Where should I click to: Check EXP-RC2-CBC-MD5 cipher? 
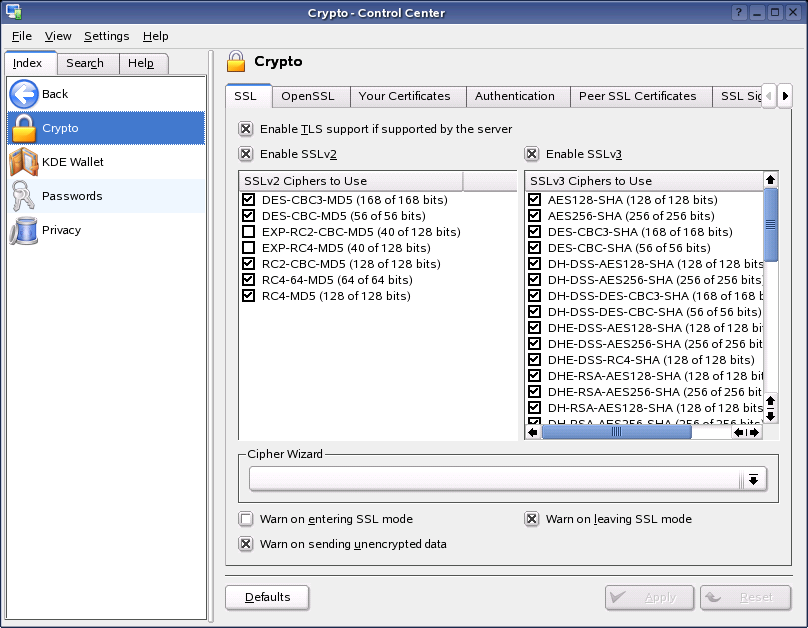pyautogui.click(x=248, y=231)
